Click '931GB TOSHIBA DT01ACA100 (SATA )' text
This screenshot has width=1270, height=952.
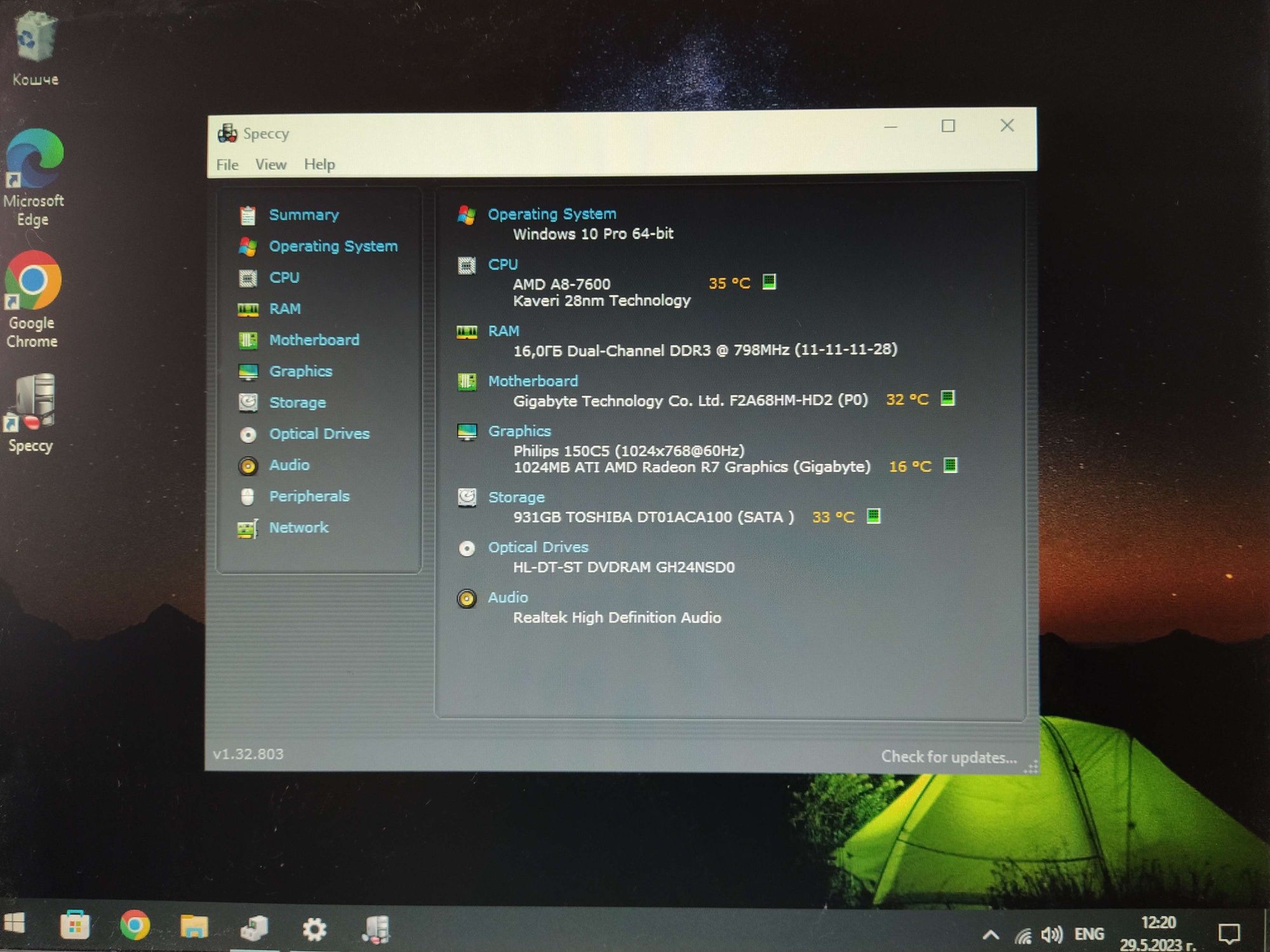click(653, 517)
